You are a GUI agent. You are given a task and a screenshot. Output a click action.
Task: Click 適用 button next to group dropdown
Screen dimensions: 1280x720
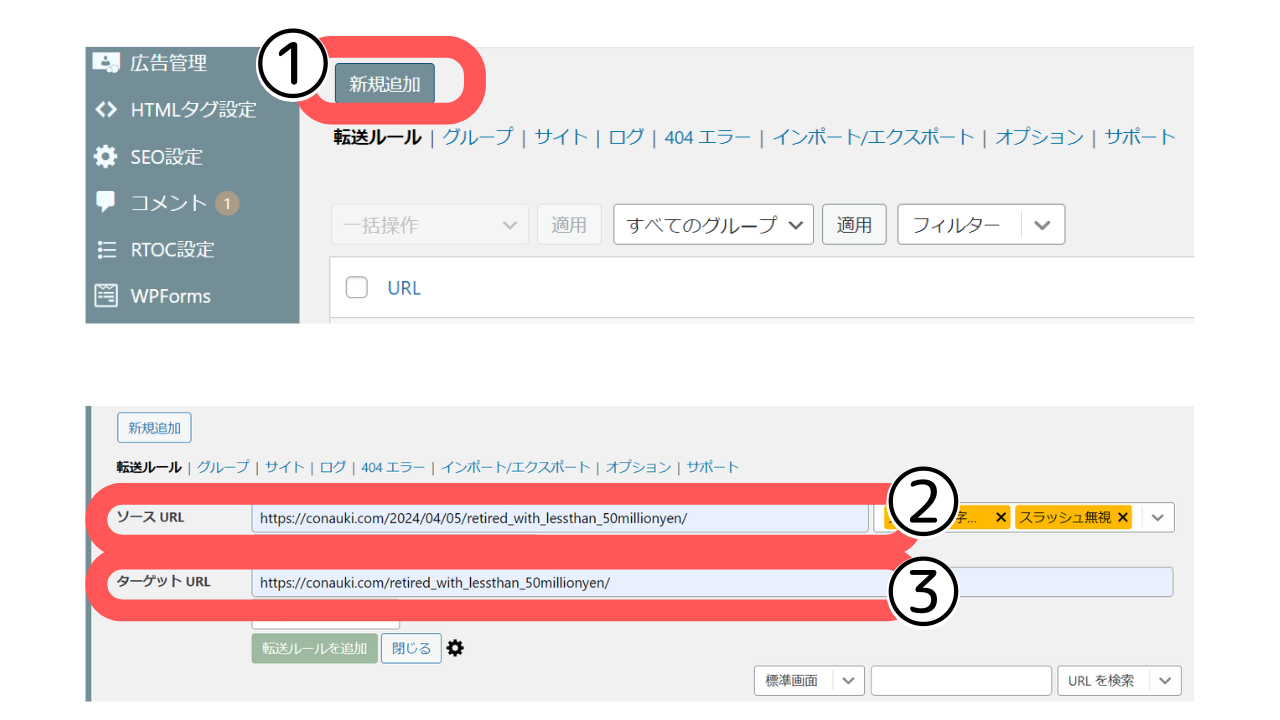click(x=854, y=225)
